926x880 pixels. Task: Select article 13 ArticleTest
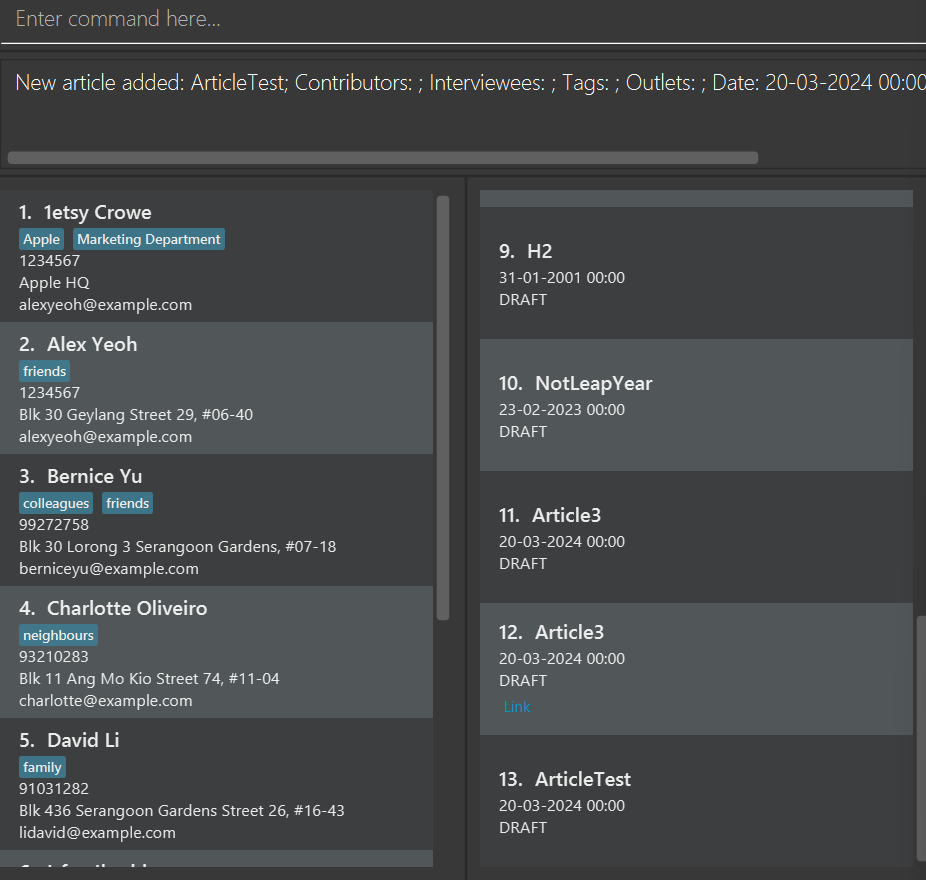pyautogui.click(x=696, y=801)
